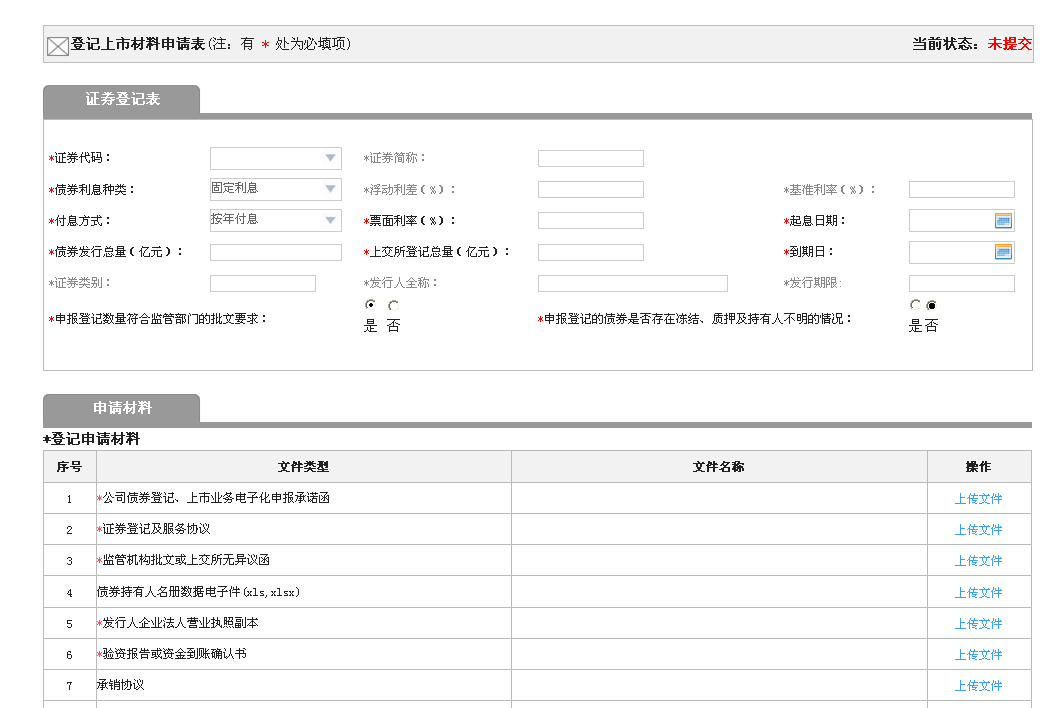
Task: Open calendar picker for 起息日期
Action: click(1003, 221)
